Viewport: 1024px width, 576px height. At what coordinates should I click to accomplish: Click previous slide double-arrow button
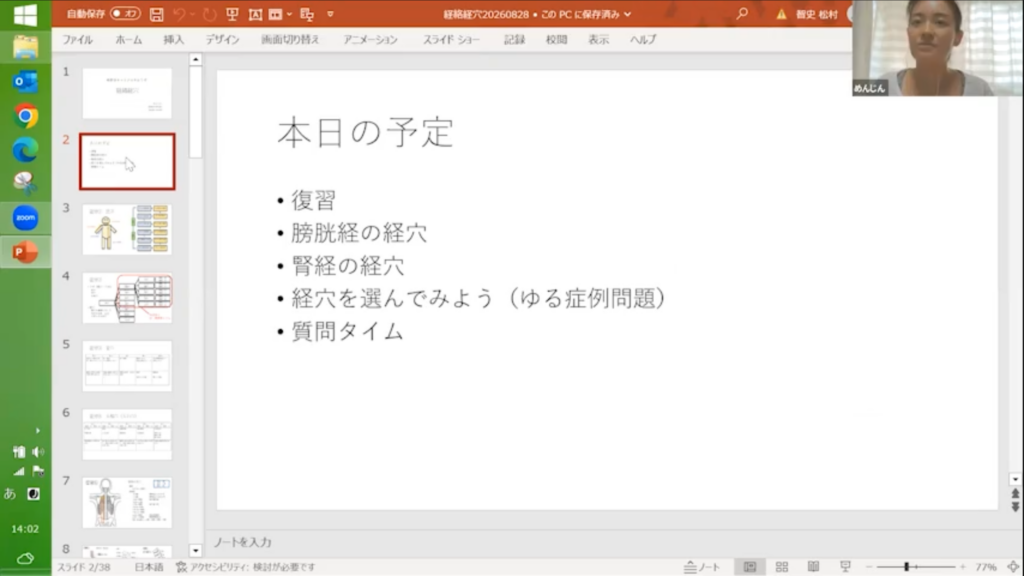coord(1015,494)
